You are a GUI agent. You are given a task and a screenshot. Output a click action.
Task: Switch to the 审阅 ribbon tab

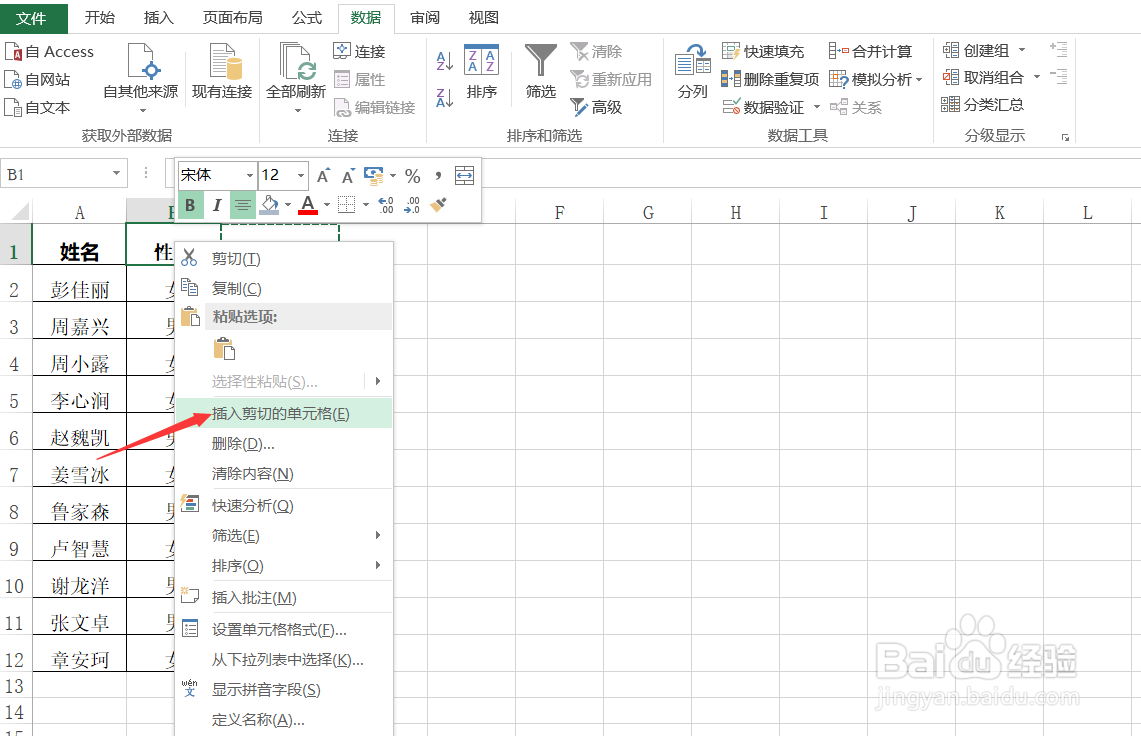click(424, 17)
